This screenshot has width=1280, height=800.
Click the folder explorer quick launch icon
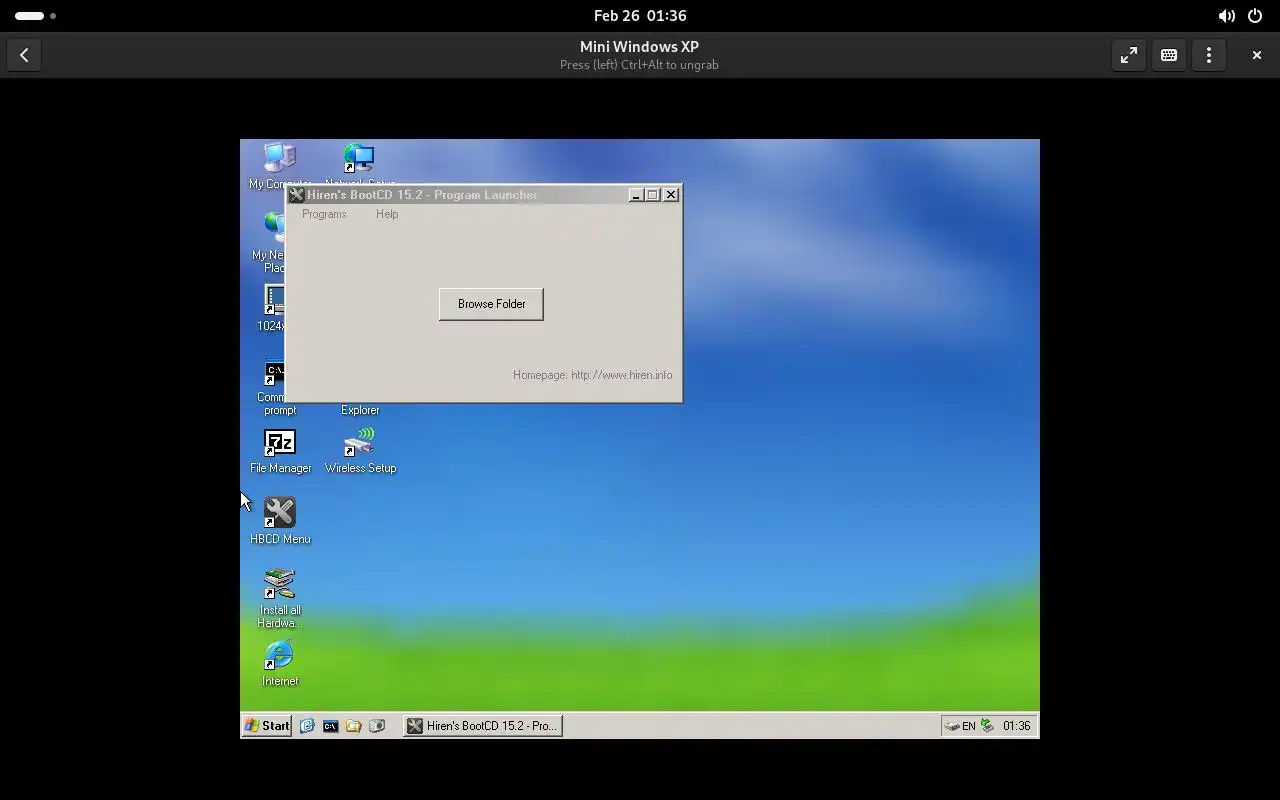coord(353,726)
